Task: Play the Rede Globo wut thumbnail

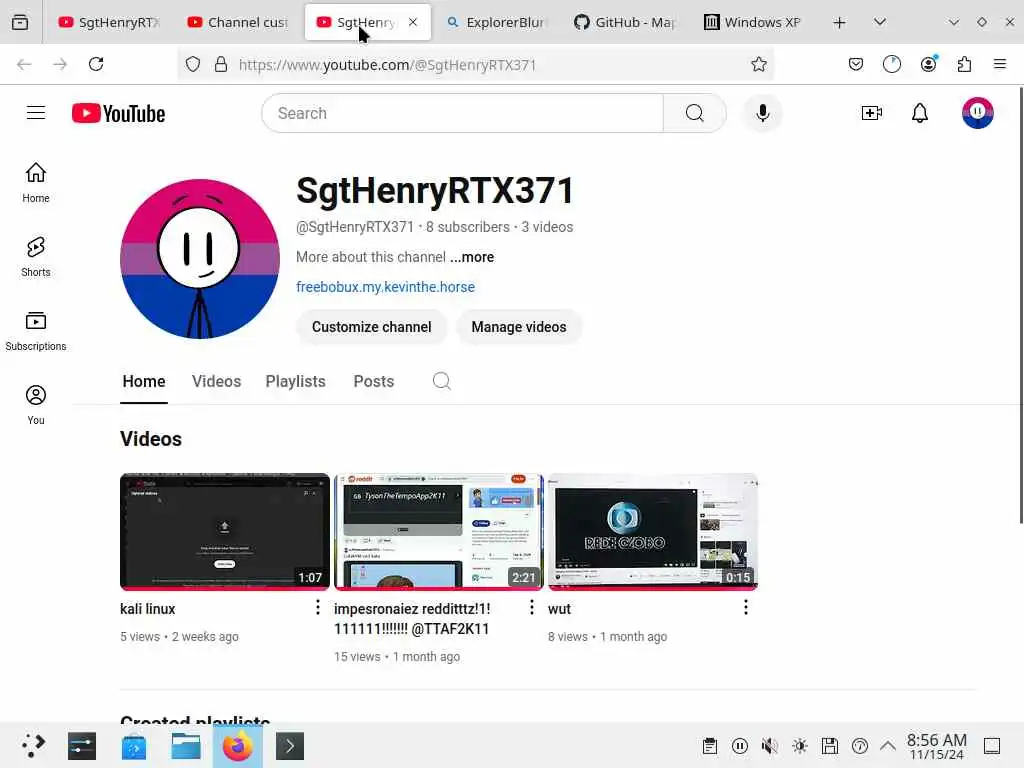Action: click(x=652, y=532)
